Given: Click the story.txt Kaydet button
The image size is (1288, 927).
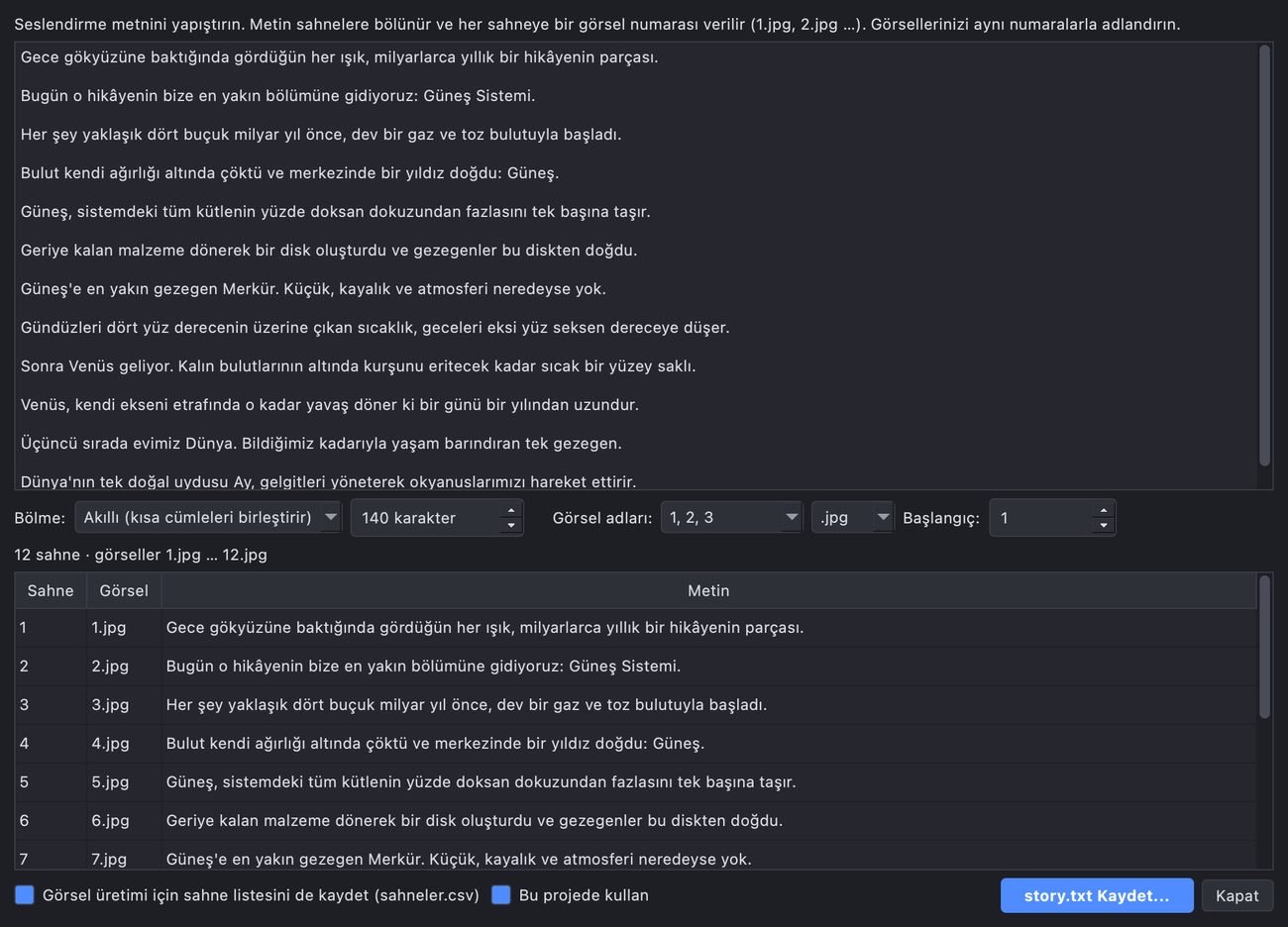Looking at the screenshot, I should [1097, 895].
